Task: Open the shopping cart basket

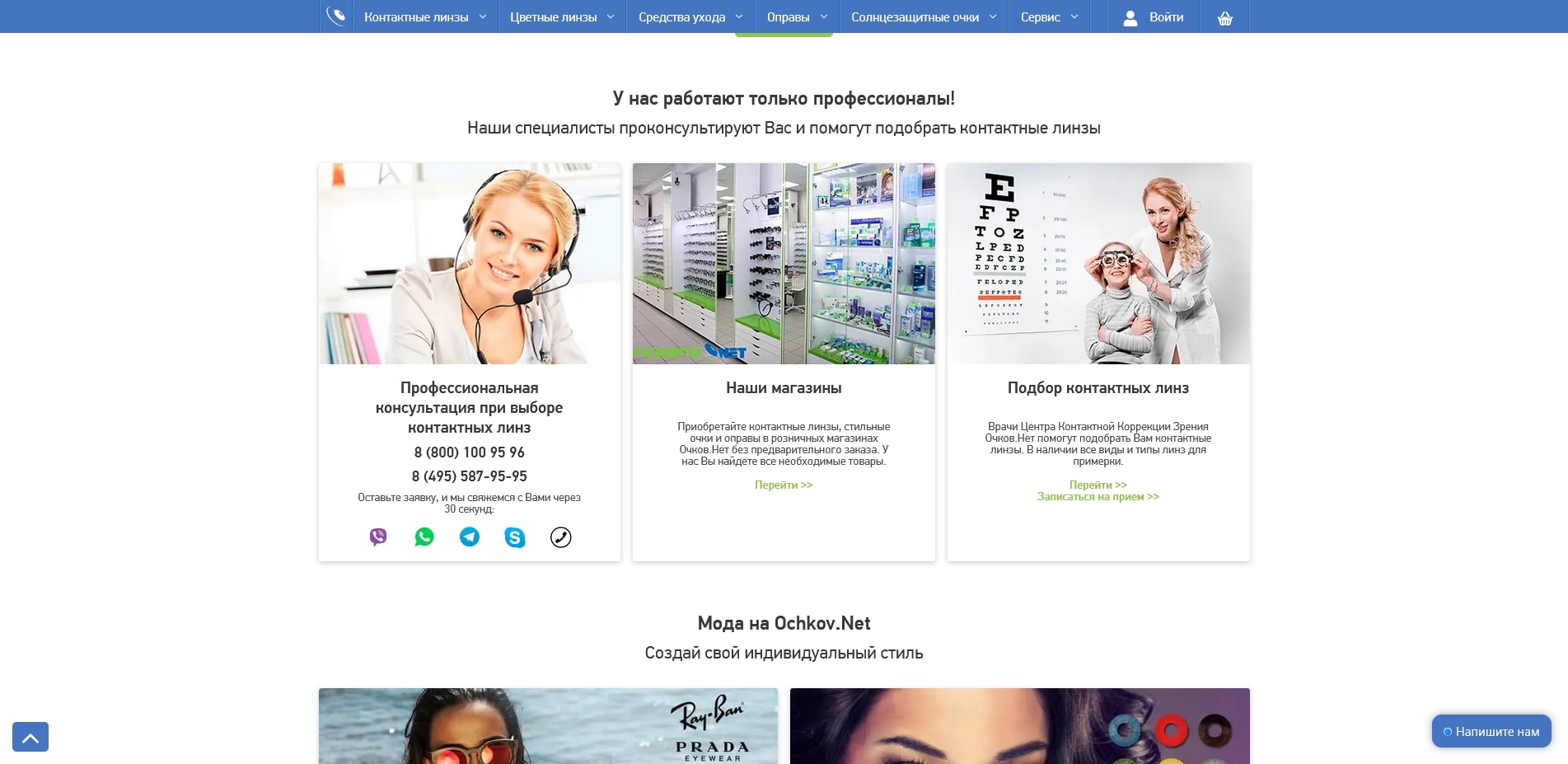Action: (x=1225, y=17)
